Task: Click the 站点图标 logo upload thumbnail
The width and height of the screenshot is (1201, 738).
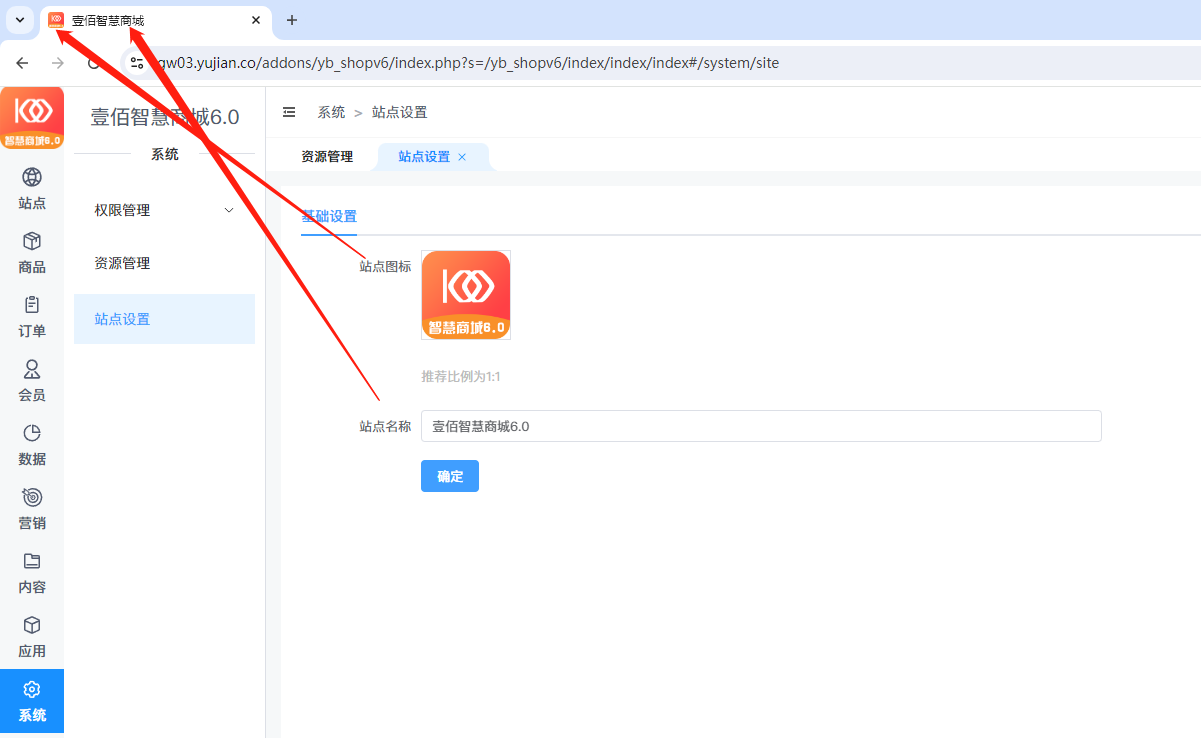Action: tap(466, 295)
